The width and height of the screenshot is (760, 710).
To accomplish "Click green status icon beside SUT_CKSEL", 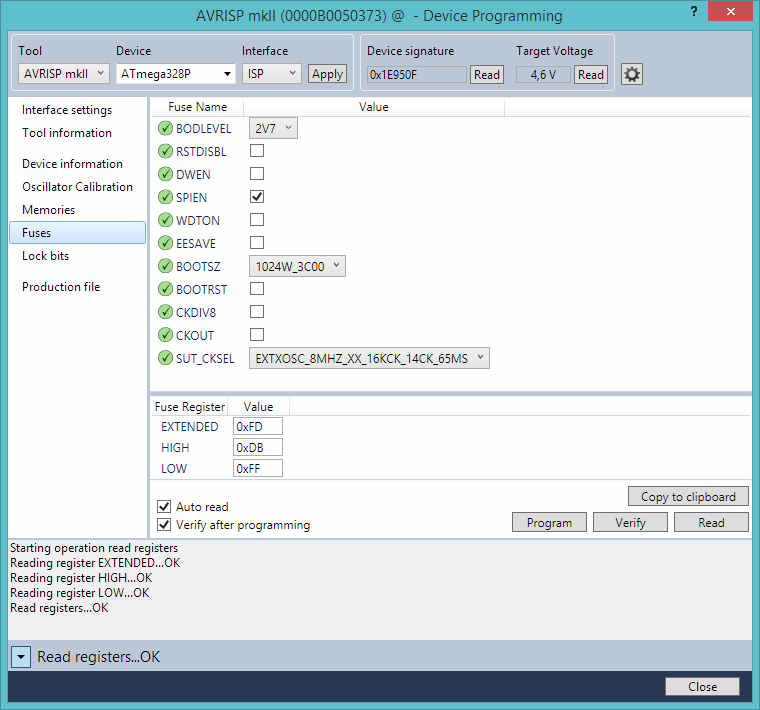I will coord(165,358).
